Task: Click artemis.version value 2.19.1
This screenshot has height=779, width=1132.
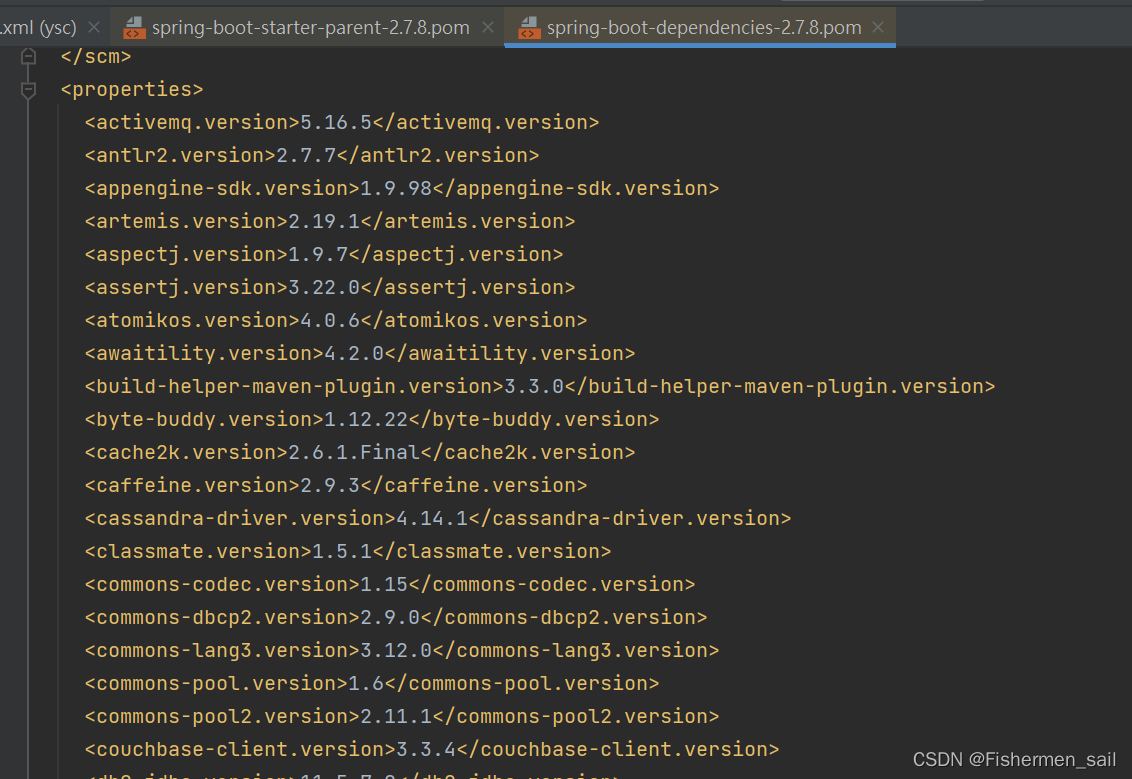Action: [x=324, y=222]
